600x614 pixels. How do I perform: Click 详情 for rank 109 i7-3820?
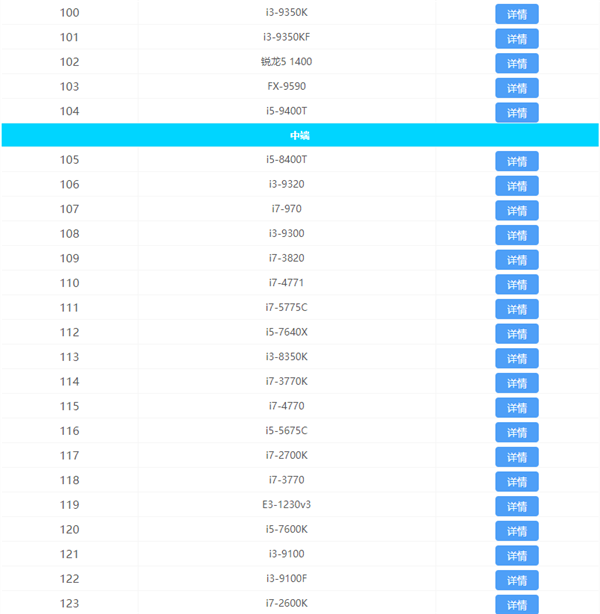(516, 260)
